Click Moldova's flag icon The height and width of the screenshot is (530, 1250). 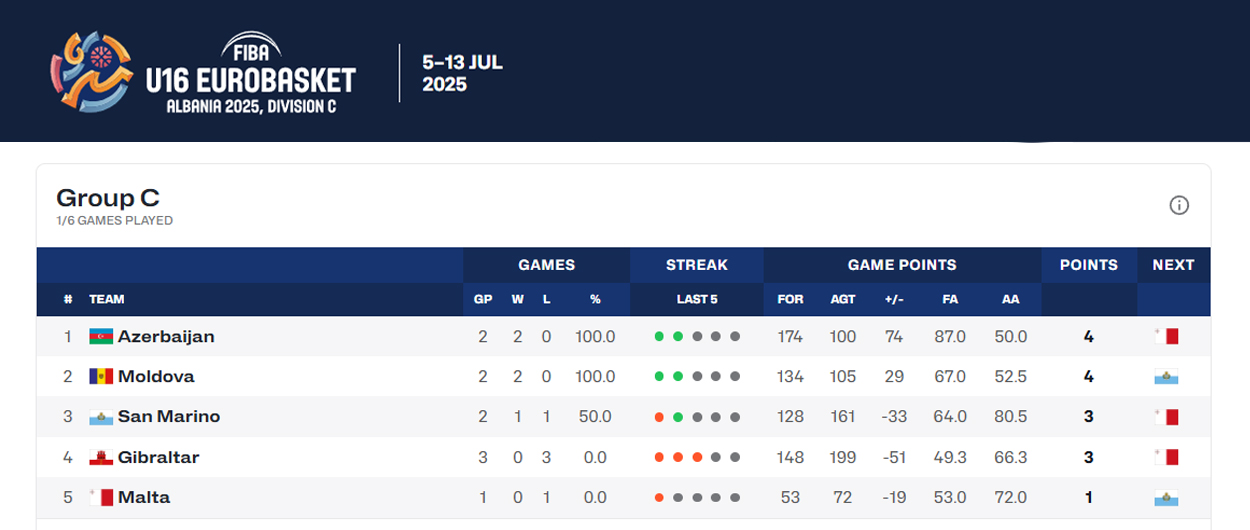pos(101,377)
